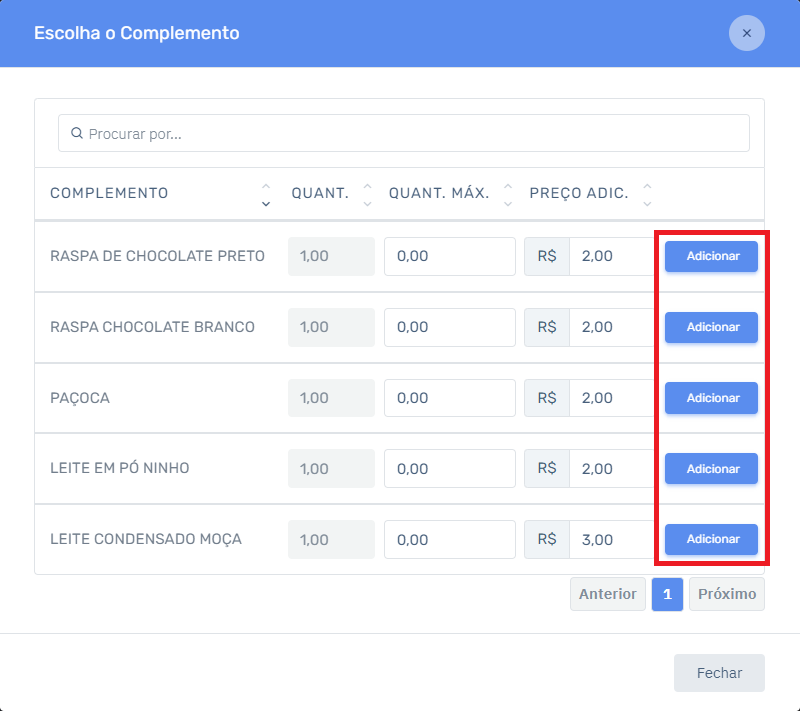Sort the QUANT. column using its sort arrows
800x711 pixels.
pos(368,192)
